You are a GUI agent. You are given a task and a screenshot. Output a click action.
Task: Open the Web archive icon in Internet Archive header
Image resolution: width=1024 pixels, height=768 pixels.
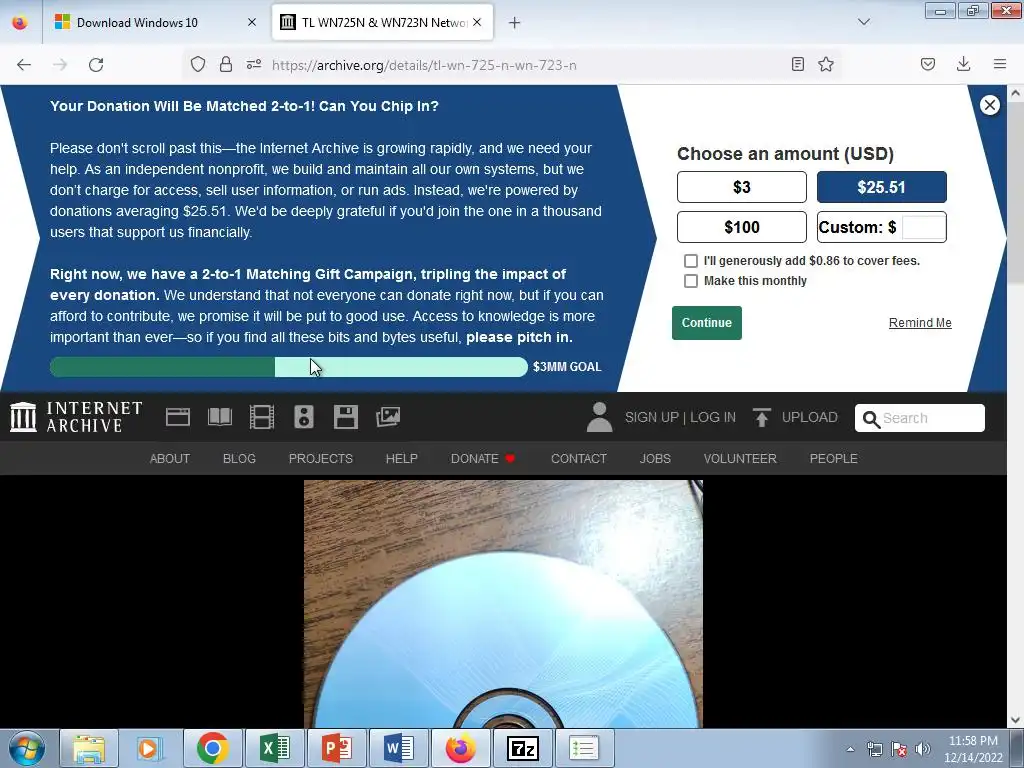coord(178,417)
